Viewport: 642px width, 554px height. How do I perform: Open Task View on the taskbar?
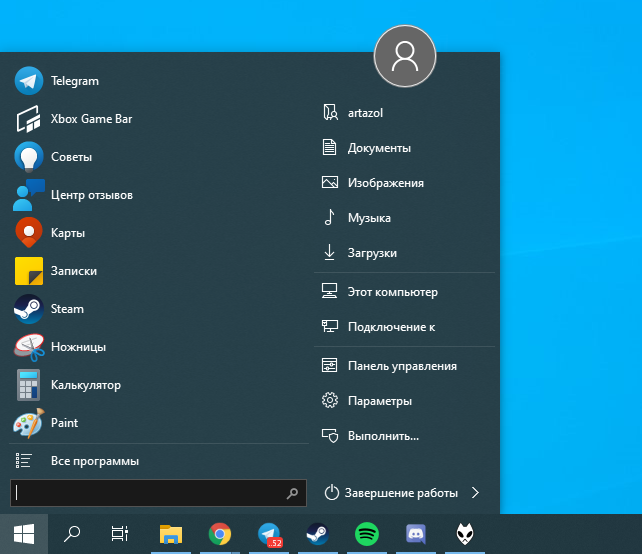120,534
